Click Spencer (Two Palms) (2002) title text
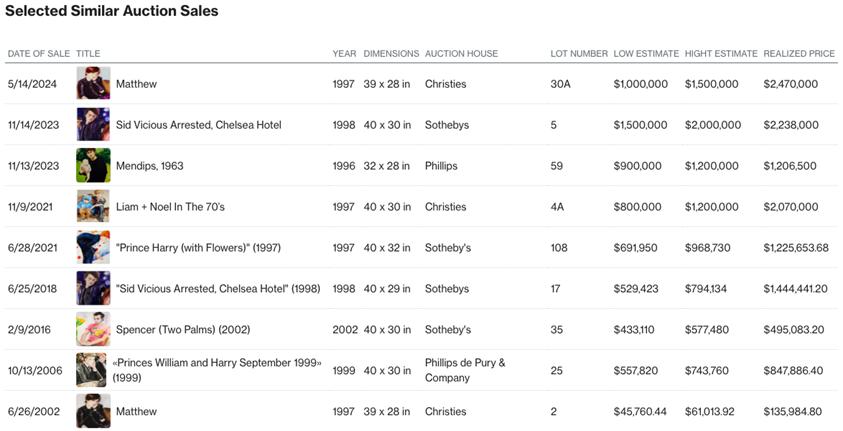 tap(183, 329)
